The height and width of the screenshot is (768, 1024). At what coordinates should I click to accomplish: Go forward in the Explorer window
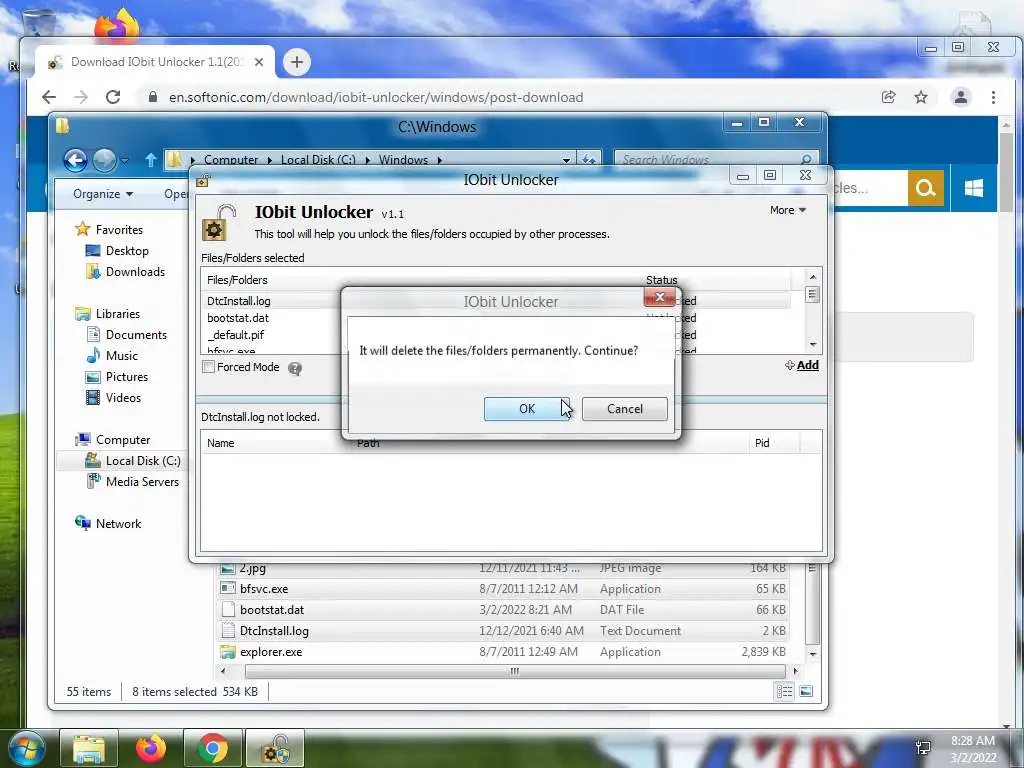(x=103, y=160)
